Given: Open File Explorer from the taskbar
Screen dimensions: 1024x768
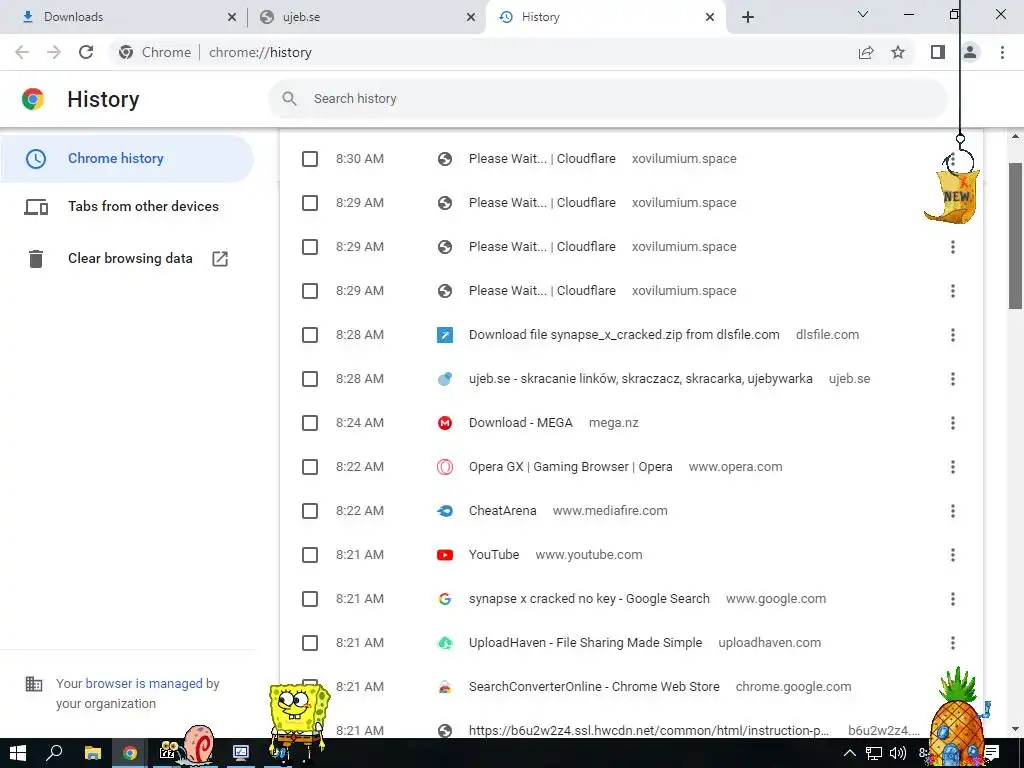Looking at the screenshot, I should [93, 754].
